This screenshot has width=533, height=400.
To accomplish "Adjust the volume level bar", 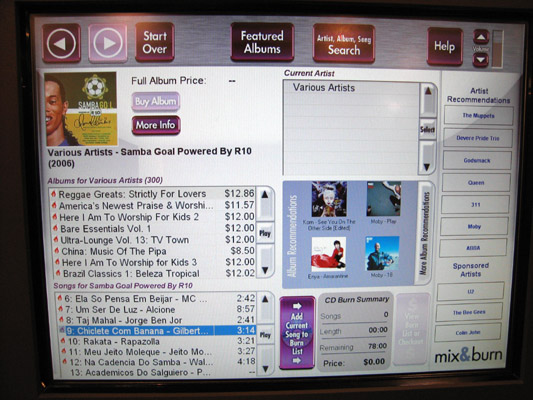I will [498, 49].
